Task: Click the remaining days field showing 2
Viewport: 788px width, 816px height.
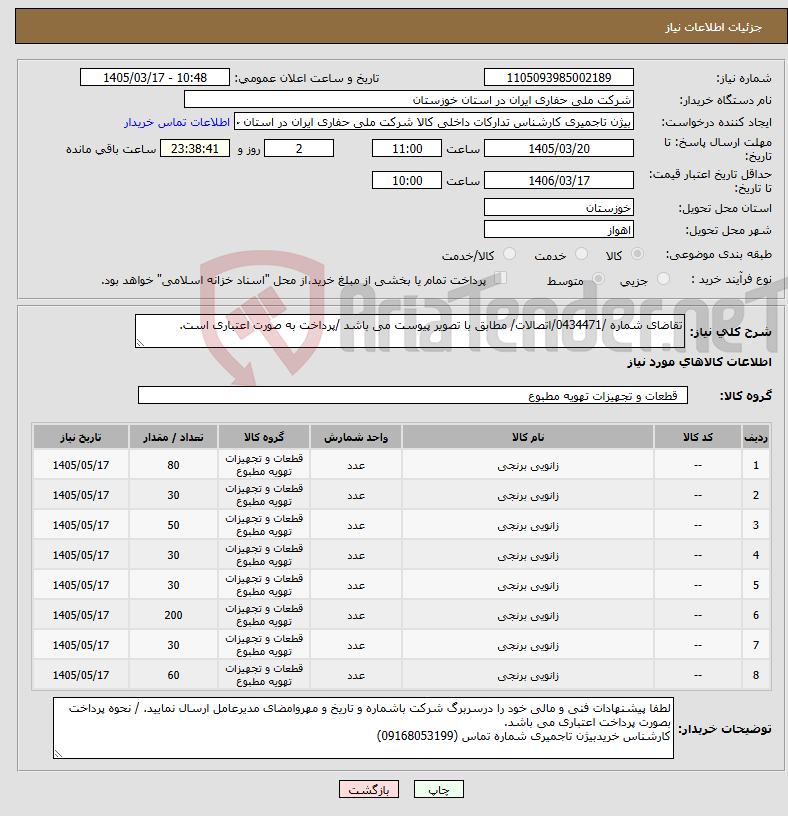Action: point(299,149)
